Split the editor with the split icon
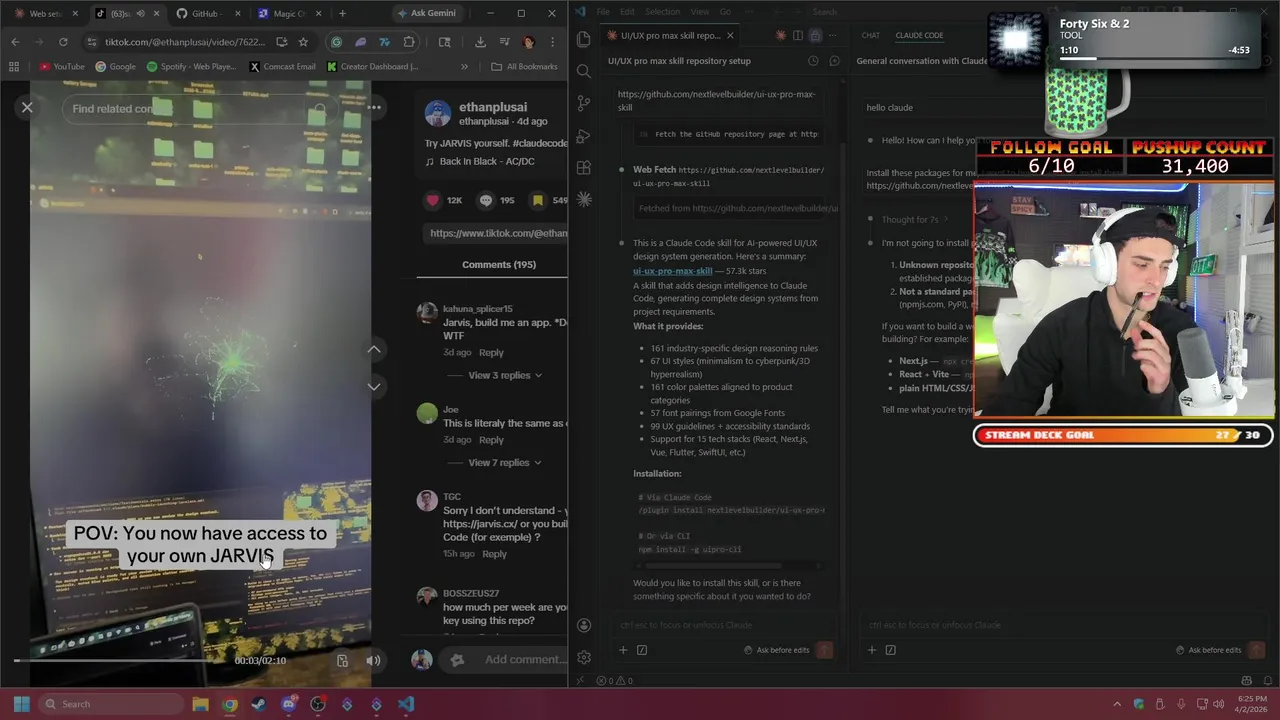 (x=798, y=35)
